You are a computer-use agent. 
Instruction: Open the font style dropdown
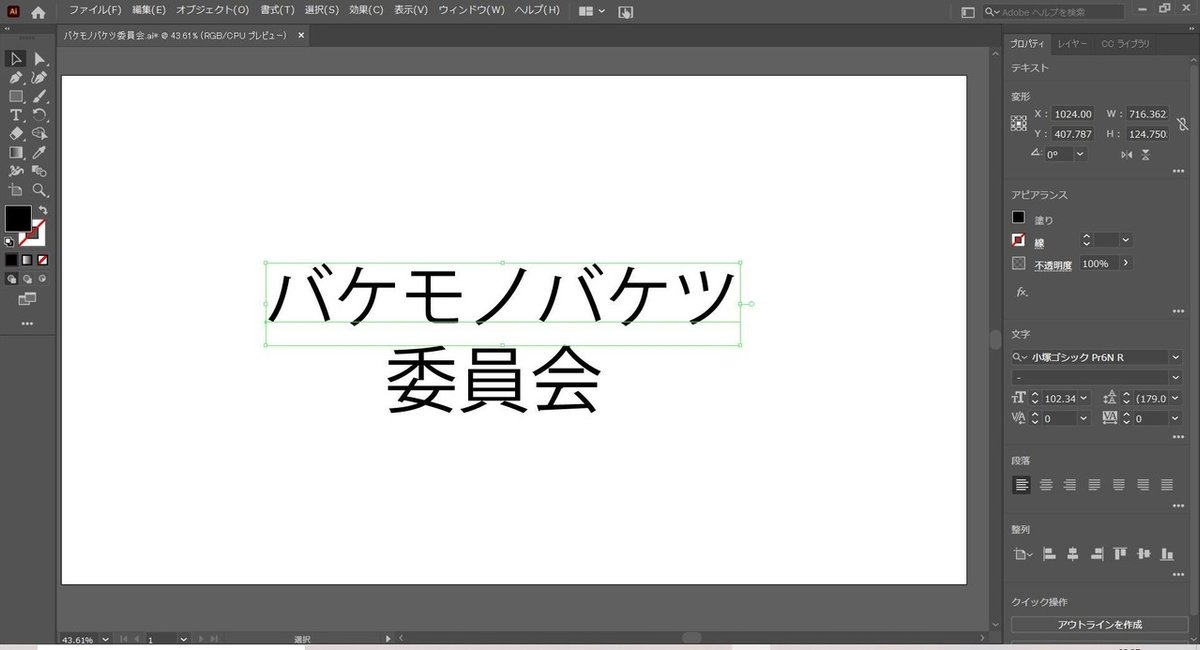click(x=1175, y=377)
